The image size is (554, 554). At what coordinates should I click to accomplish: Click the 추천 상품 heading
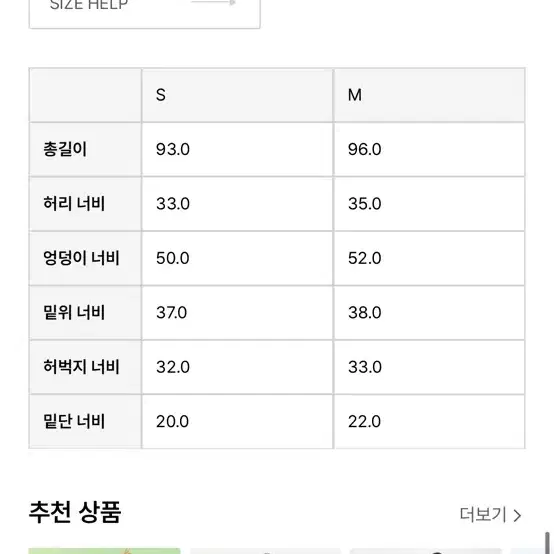pos(75,512)
